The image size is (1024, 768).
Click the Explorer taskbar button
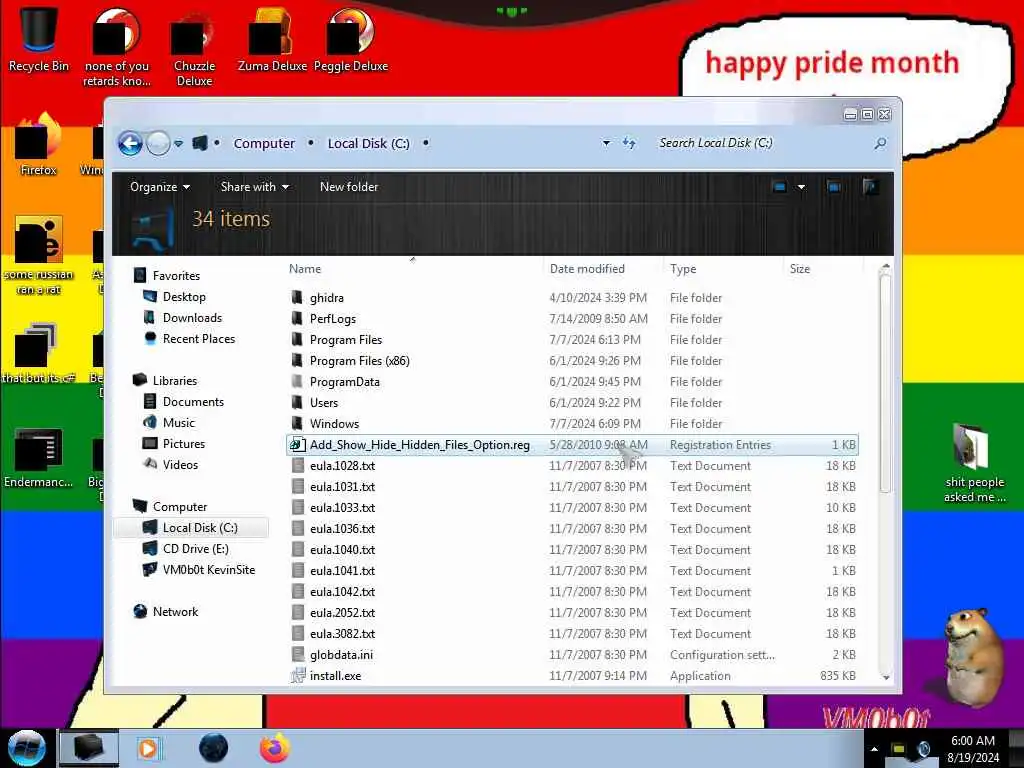pyautogui.click(x=89, y=748)
